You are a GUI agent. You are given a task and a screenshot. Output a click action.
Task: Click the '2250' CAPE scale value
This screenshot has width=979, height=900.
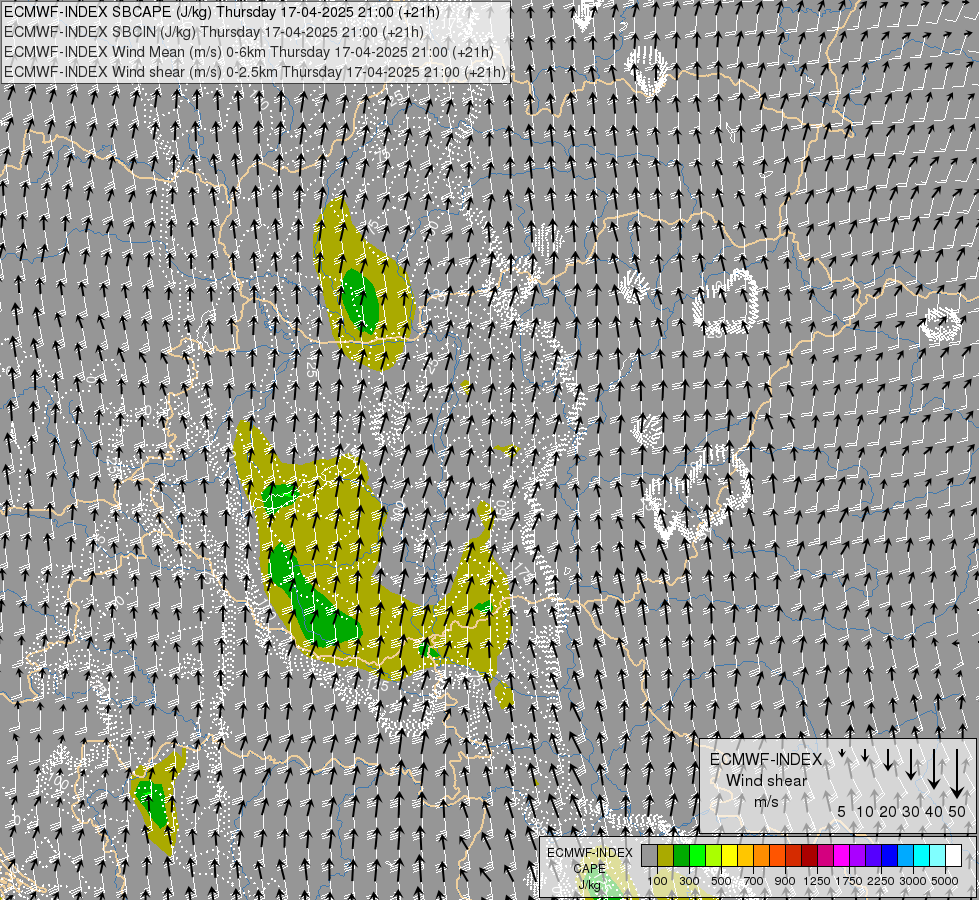pyautogui.click(x=881, y=881)
